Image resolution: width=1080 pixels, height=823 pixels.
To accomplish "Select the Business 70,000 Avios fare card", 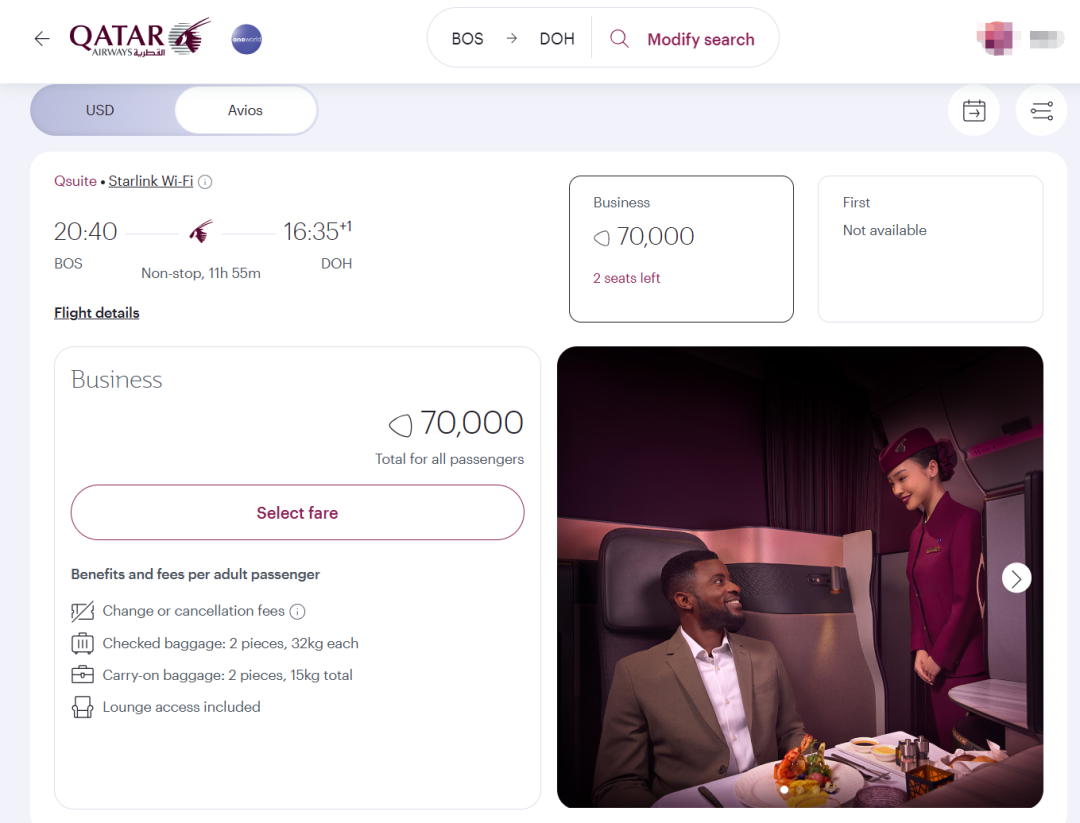I will [x=681, y=249].
